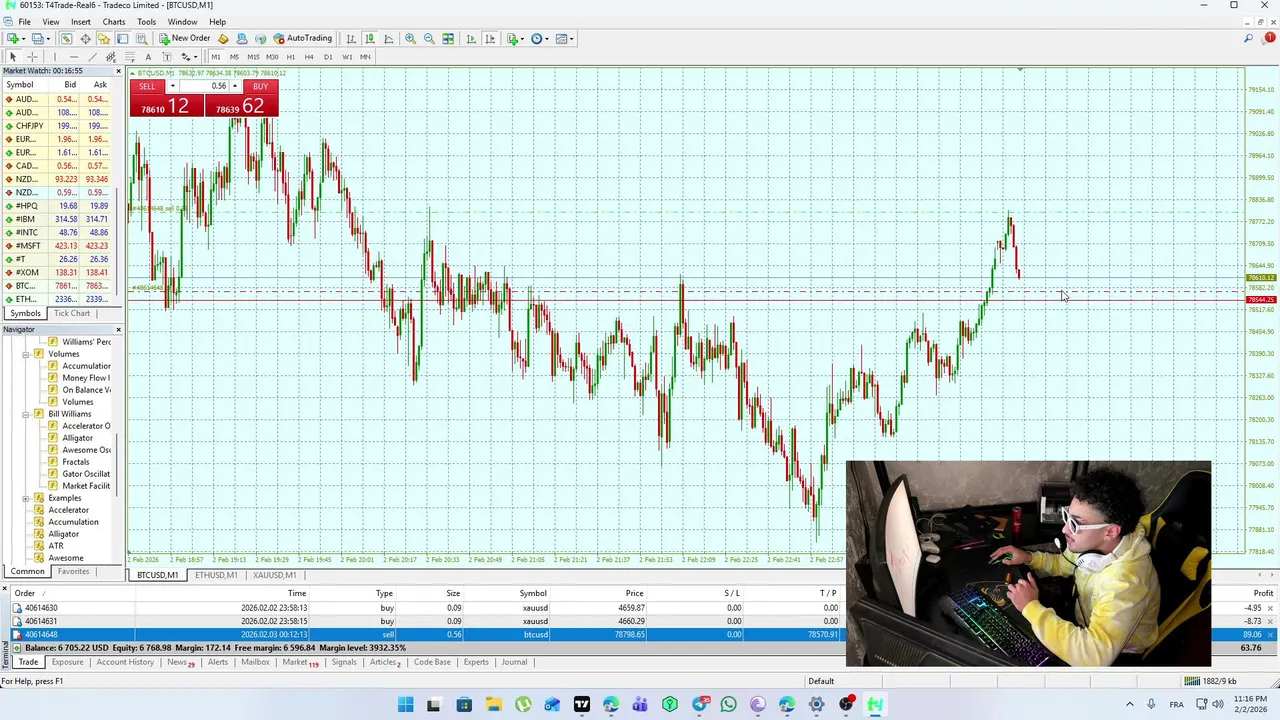Toggle the Market Watch window icon

pos(66,38)
